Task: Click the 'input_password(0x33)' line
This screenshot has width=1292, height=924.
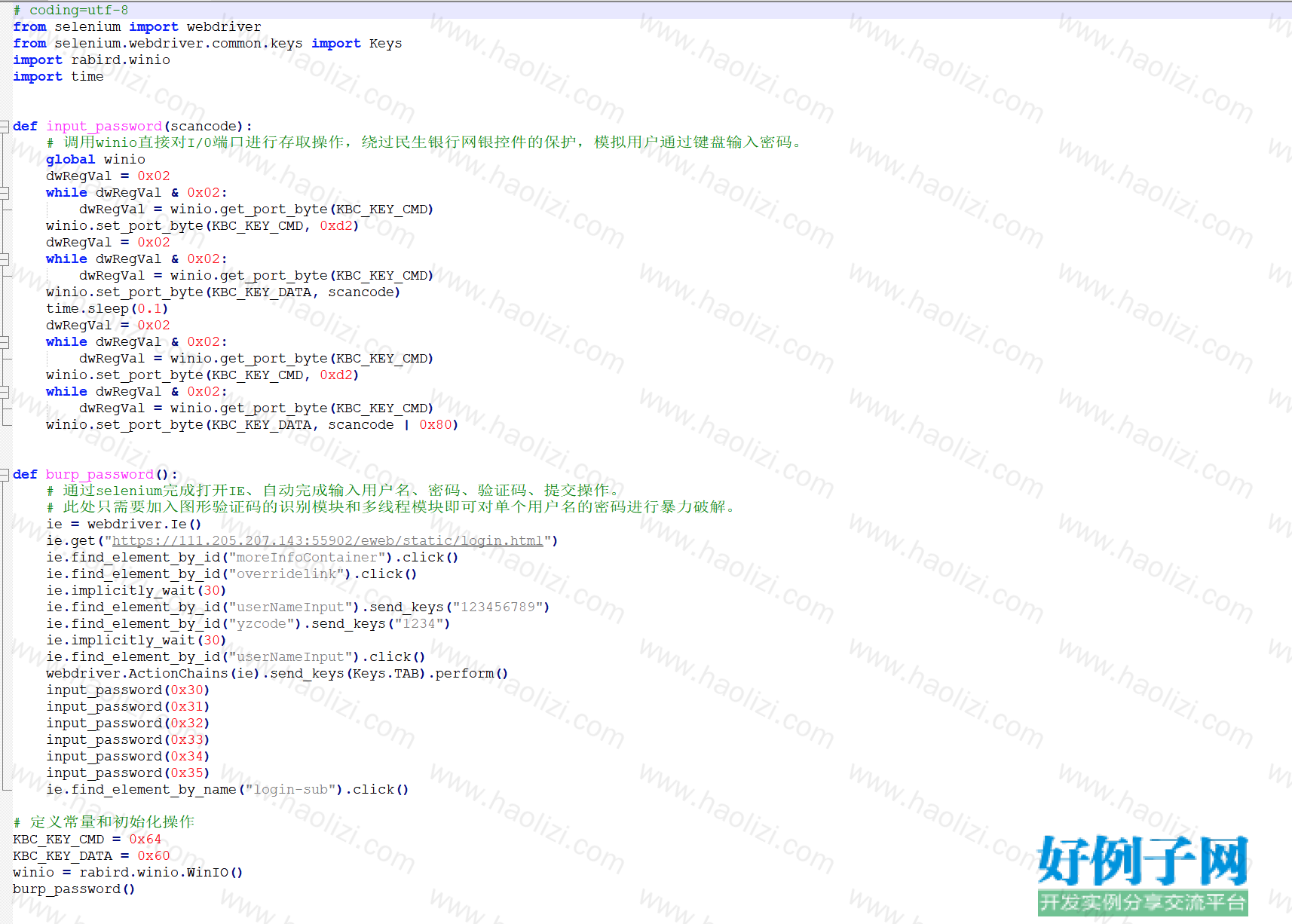Action: (128, 739)
